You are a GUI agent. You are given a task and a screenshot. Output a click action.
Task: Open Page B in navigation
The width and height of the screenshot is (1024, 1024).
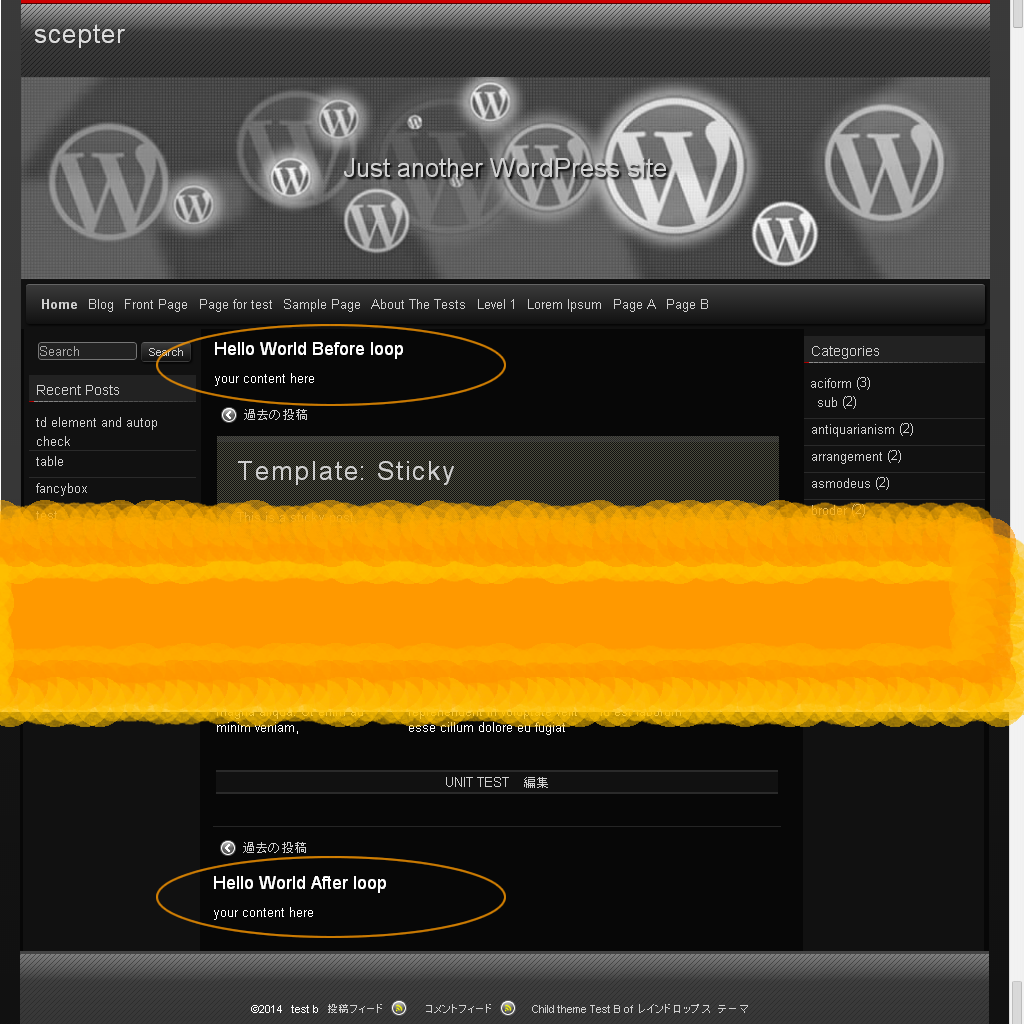tap(687, 304)
